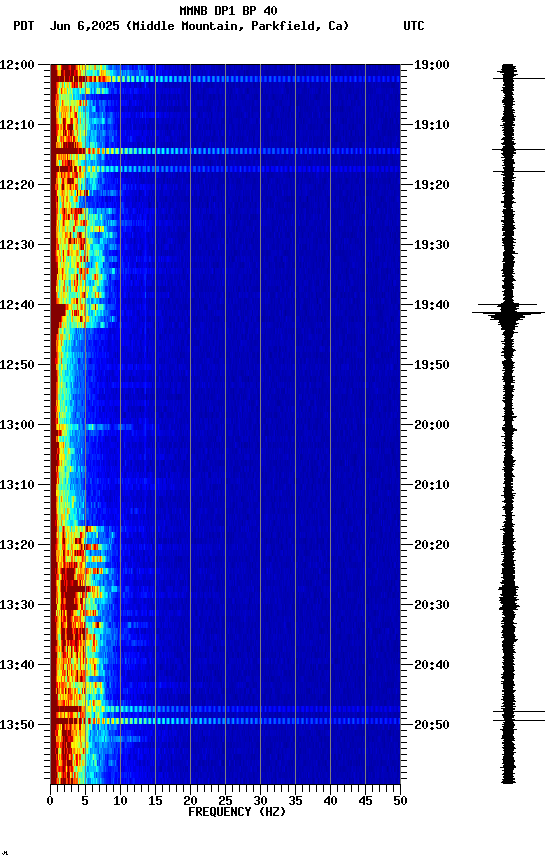
Task: Click the 45 Hz frequency axis label
Action: (x=365, y=801)
